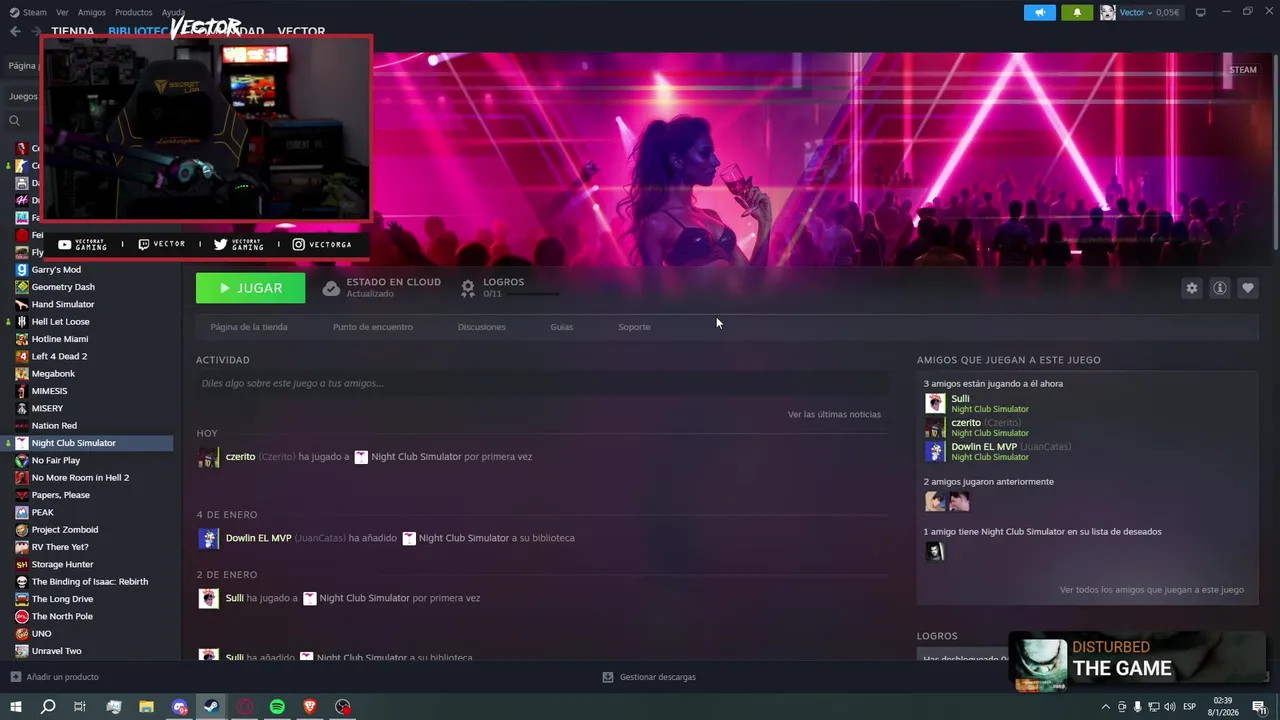Click the Project Zomboid game icon
1280x720 pixels.
[22, 530]
